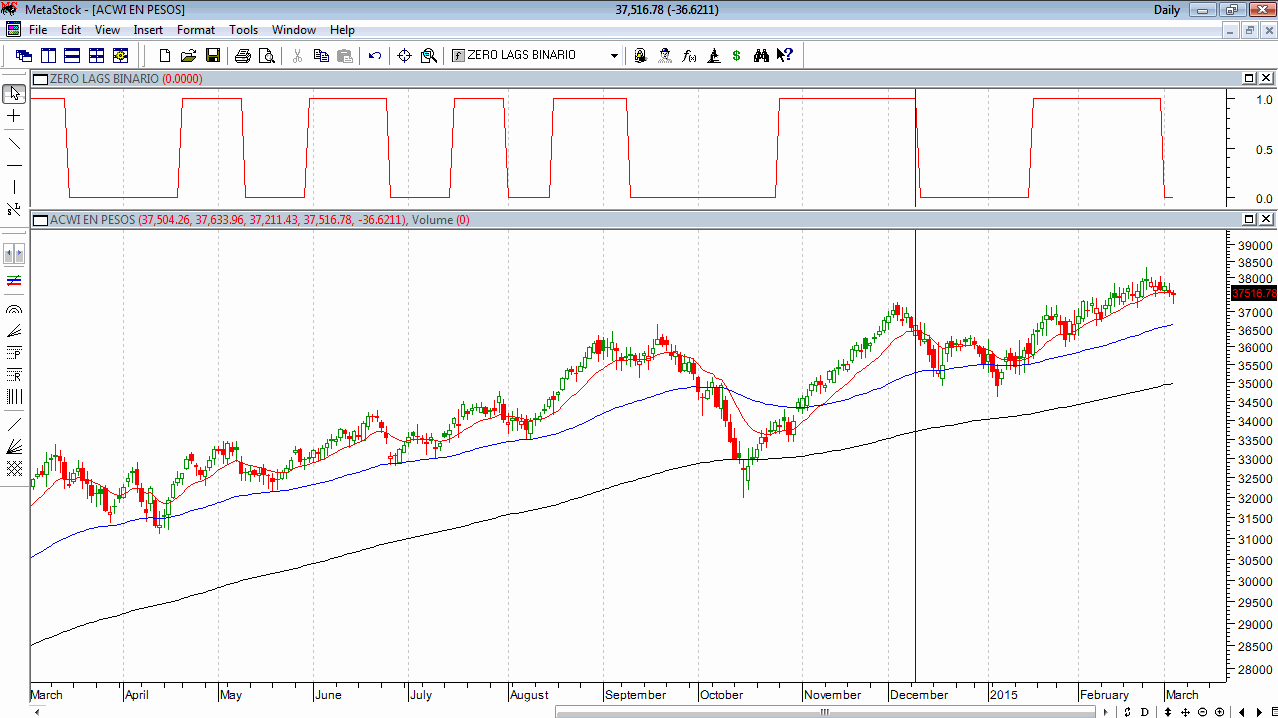Screen dimensions: 1278x718
Task: Open the Format menu
Action: pos(196,30)
